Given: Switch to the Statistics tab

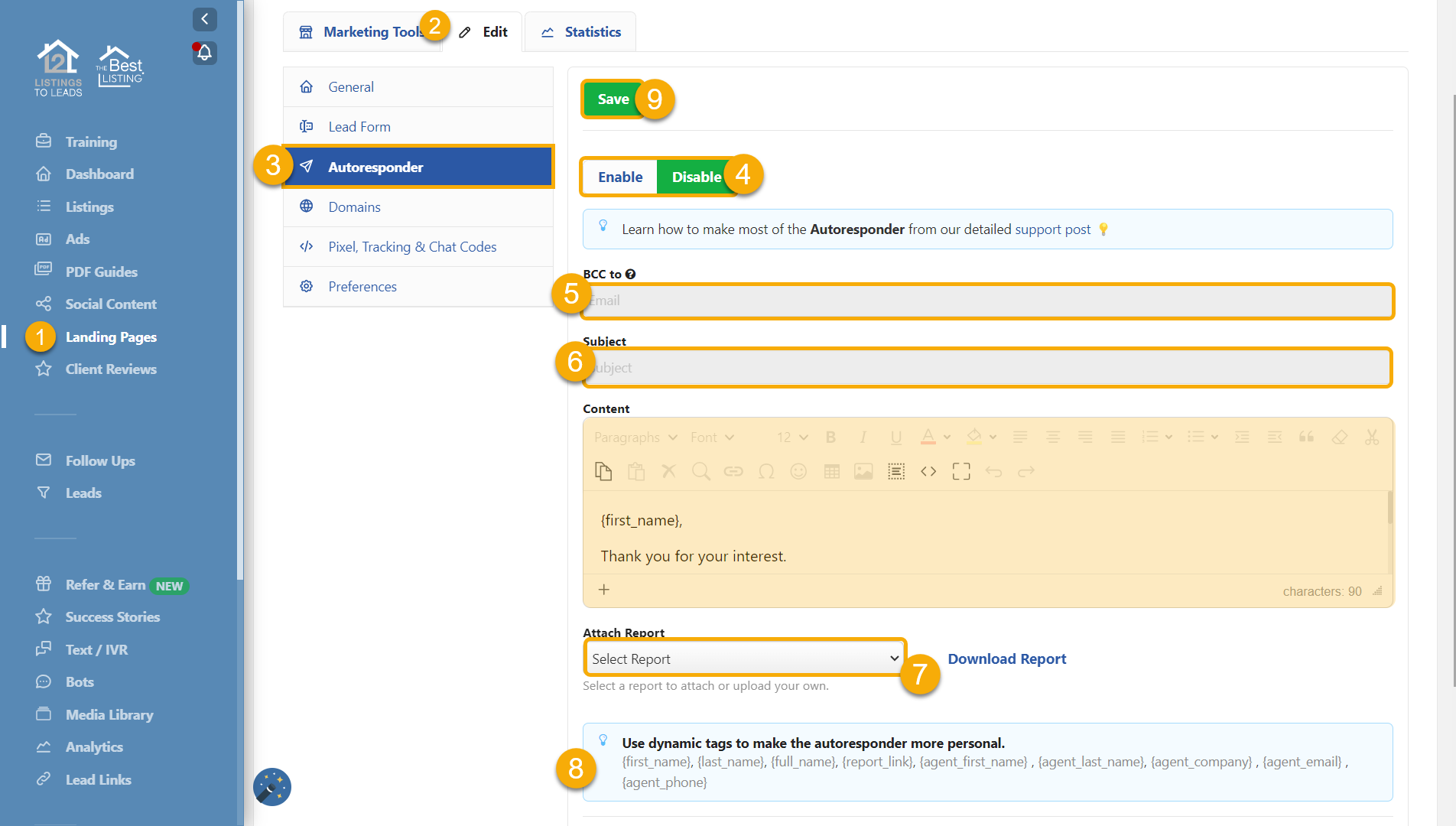Looking at the screenshot, I should pos(592,31).
